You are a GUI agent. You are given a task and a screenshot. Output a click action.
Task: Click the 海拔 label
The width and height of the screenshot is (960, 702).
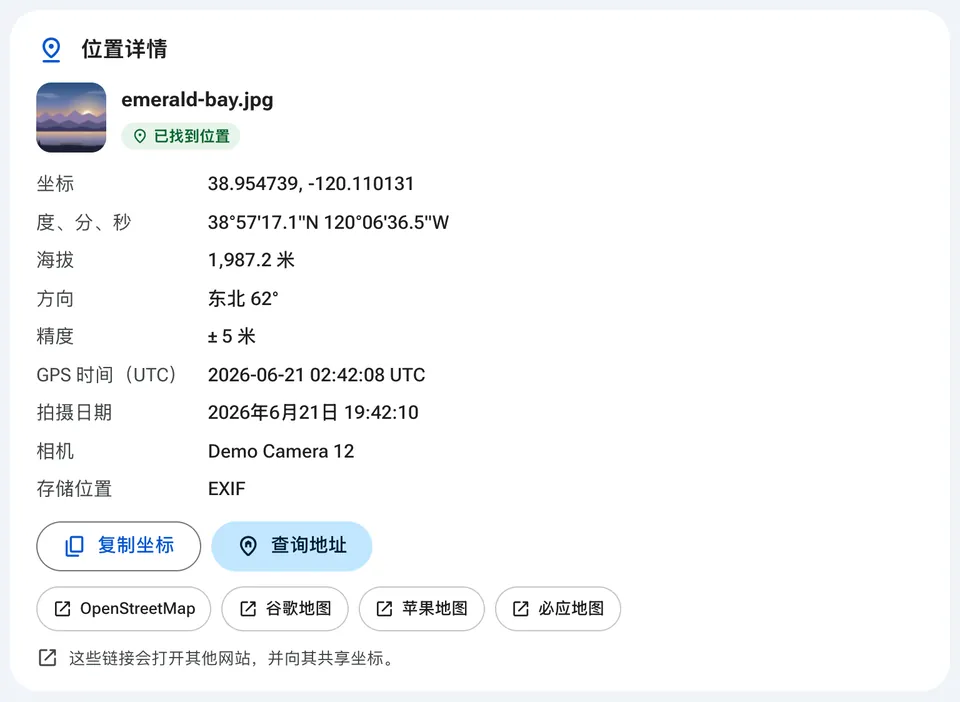point(55,260)
